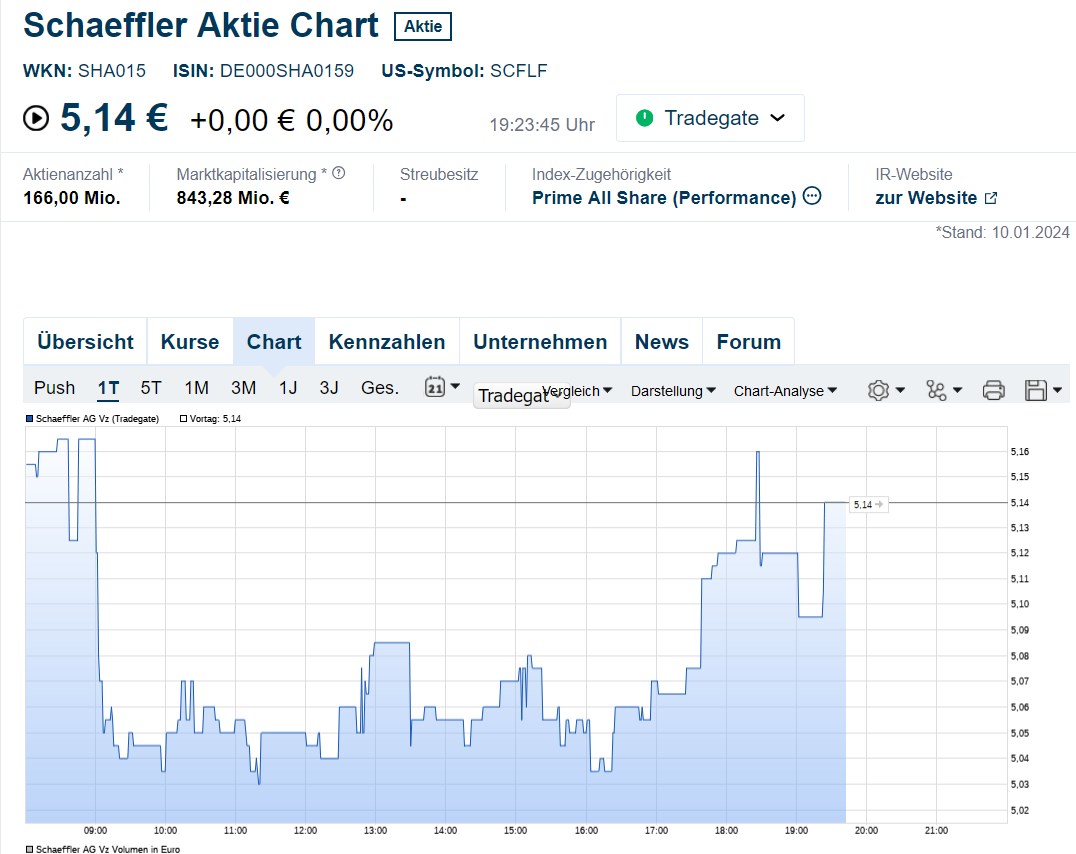This screenshot has width=1076, height=854.
Task: Open the News tab
Action: [662, 342]
